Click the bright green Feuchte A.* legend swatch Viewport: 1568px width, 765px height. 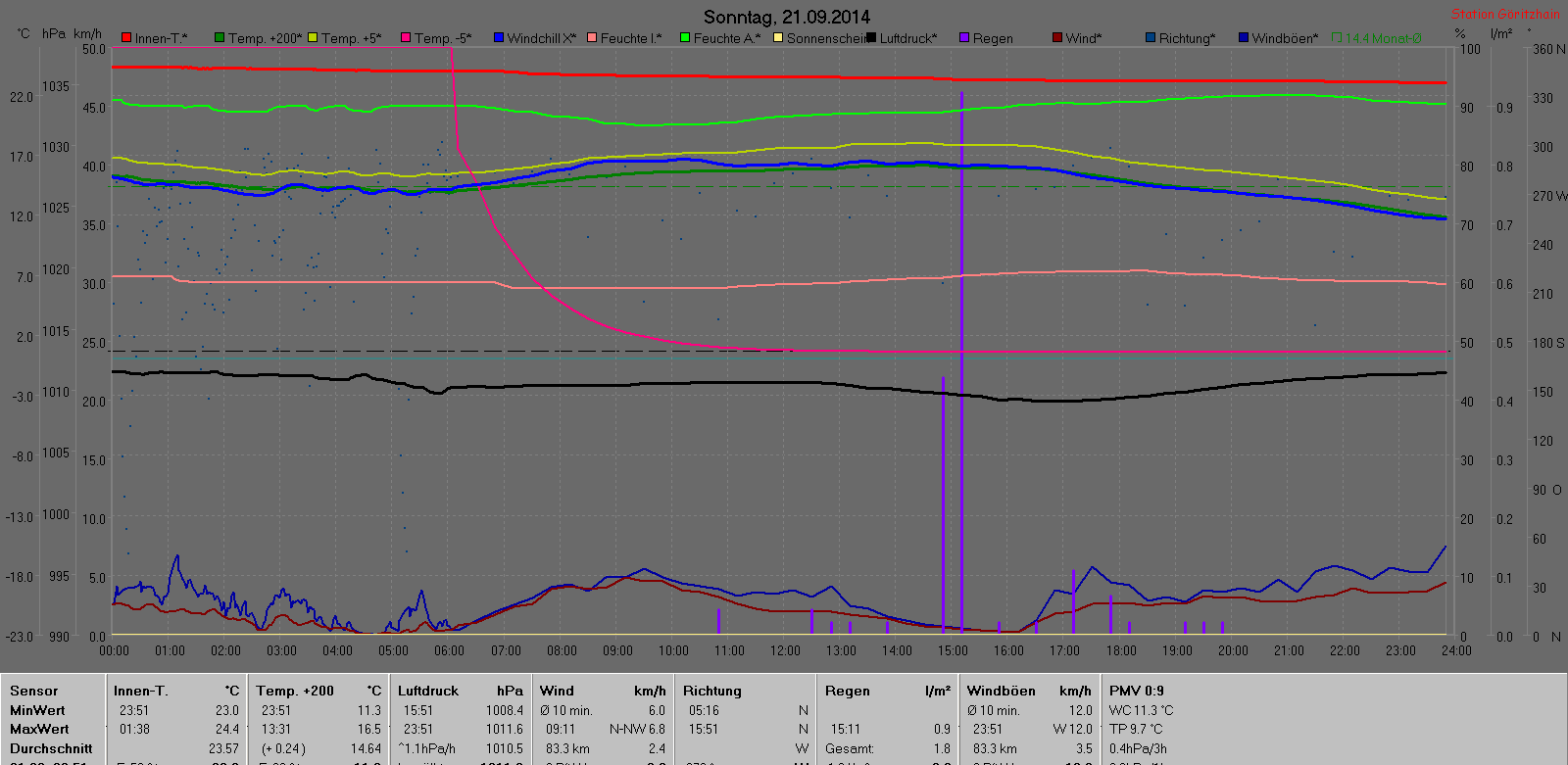point(685,37)
